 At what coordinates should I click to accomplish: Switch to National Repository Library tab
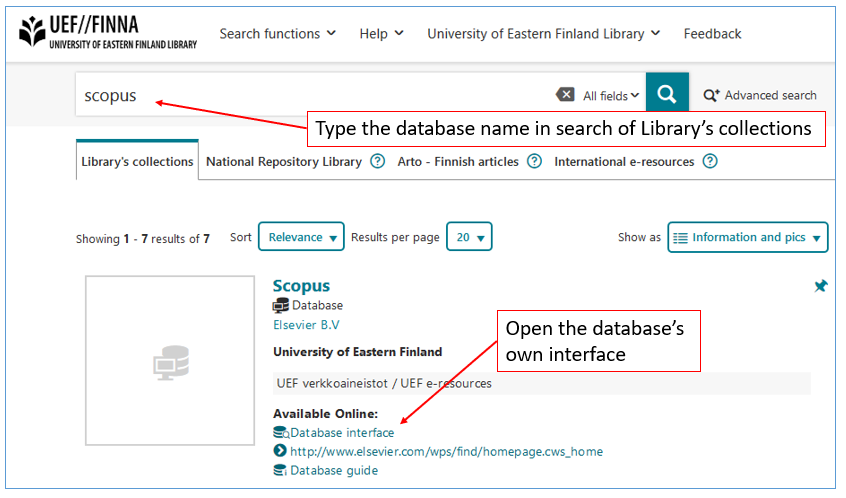click(x=284, y=161)
